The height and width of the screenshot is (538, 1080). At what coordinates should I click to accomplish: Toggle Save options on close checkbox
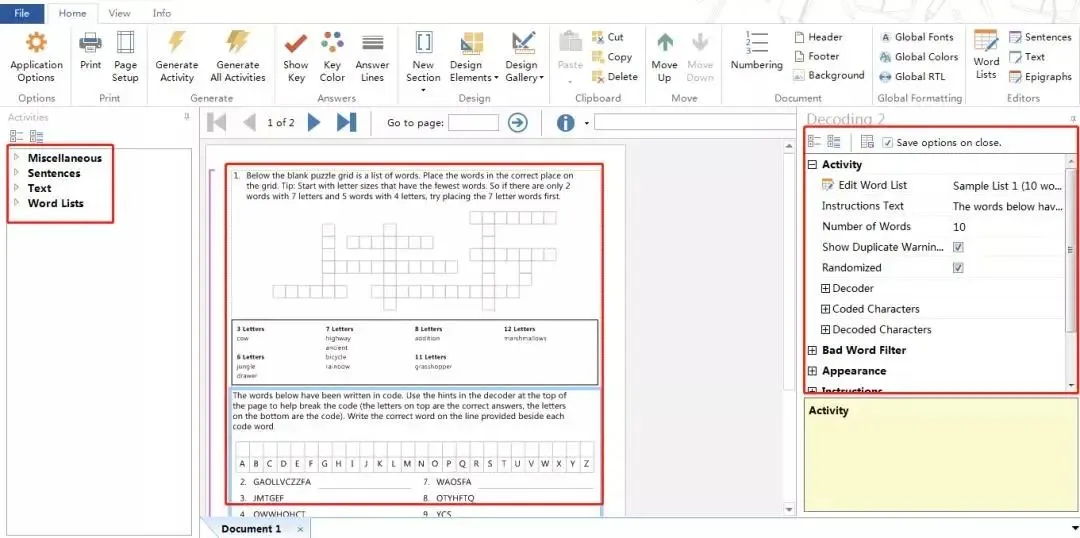[888, 143]
